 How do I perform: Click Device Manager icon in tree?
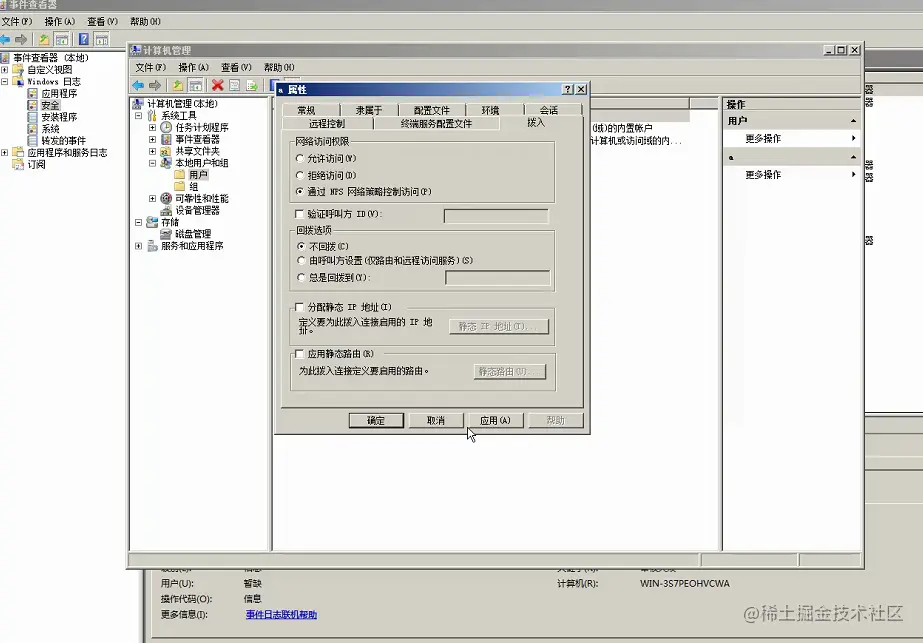point(166,210)
